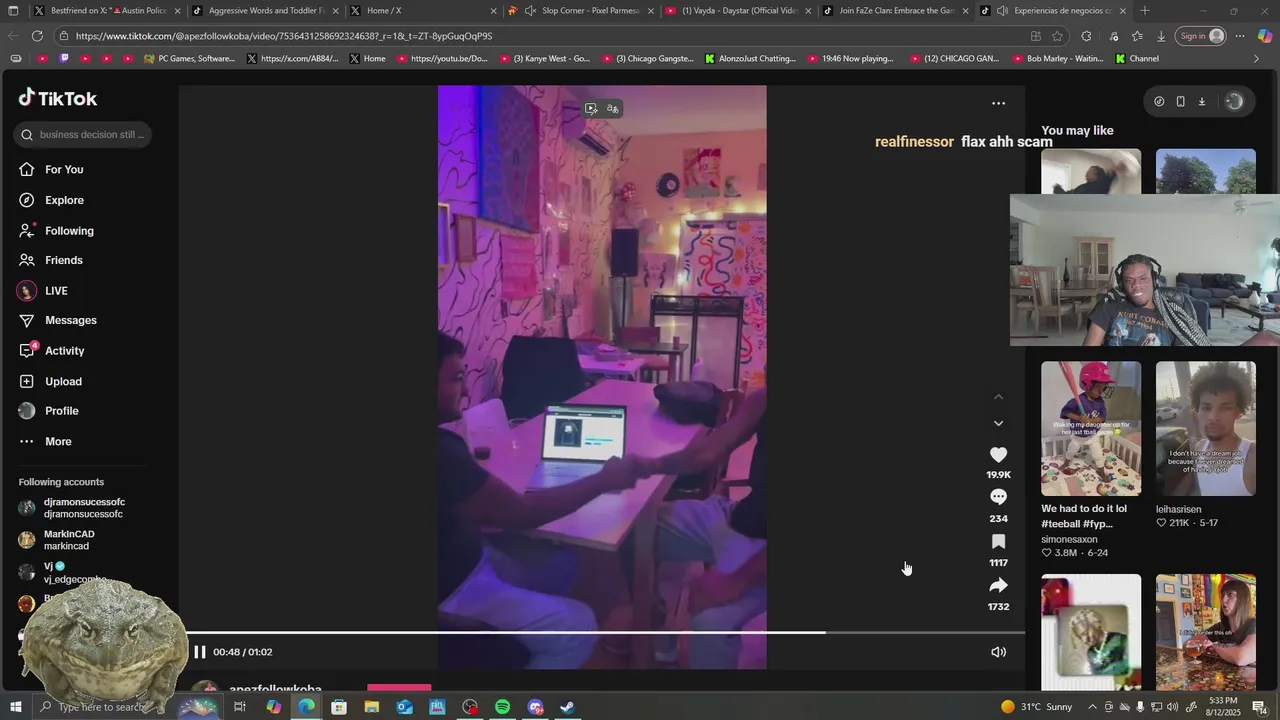
Task: Click the realfinessor username overlay
Action: pyautogui.click(x=914, y=142)
